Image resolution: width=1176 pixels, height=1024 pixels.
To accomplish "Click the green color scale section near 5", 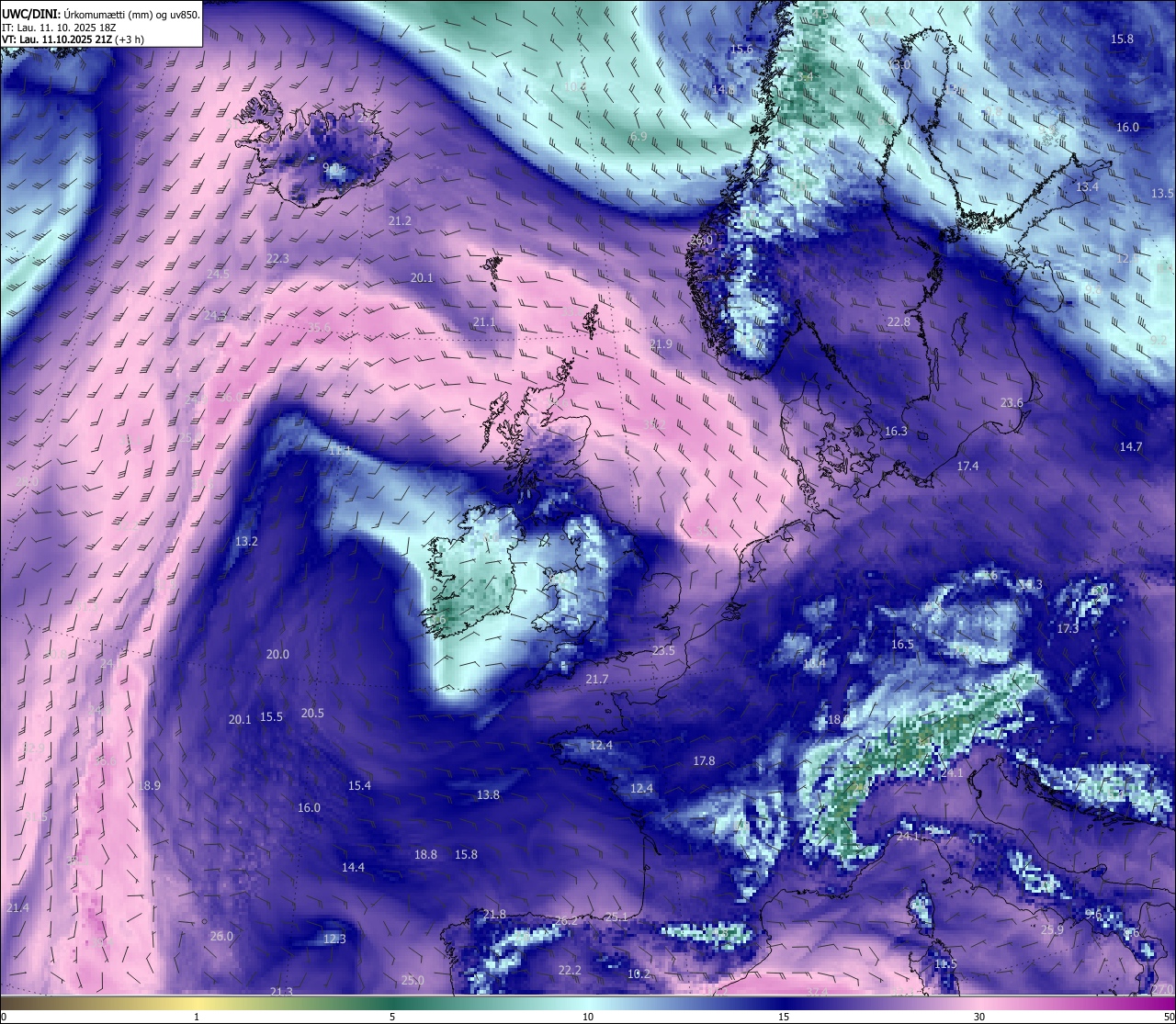I will (392, 1003).
